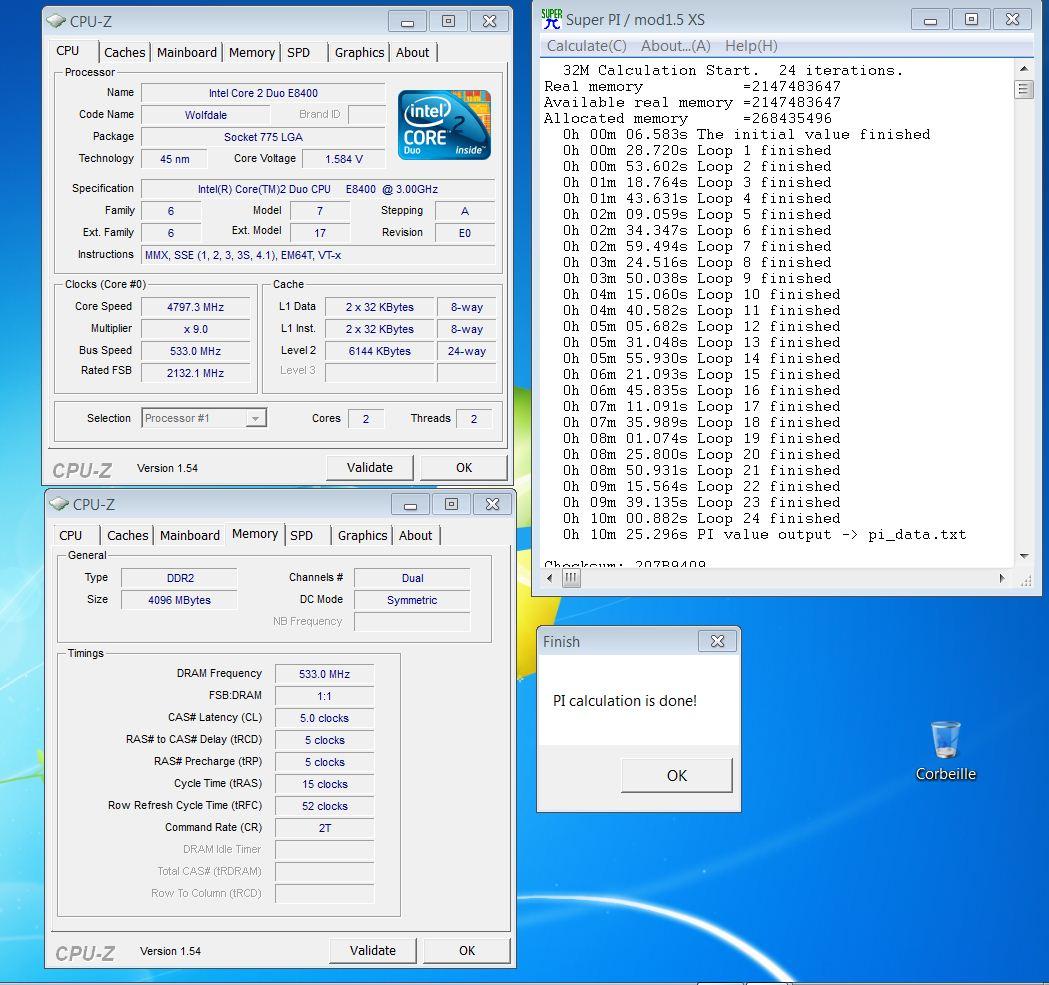Click the Intel Core 2 Duo logo
This screenshot has height=985, width=1049.
click(444, 125)
